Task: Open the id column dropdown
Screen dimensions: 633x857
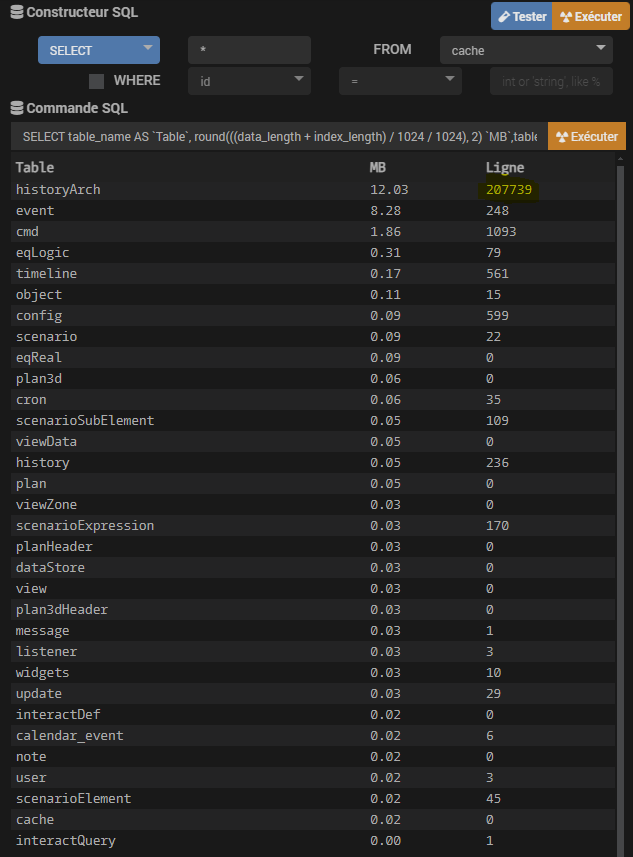Action: point(249,81)
